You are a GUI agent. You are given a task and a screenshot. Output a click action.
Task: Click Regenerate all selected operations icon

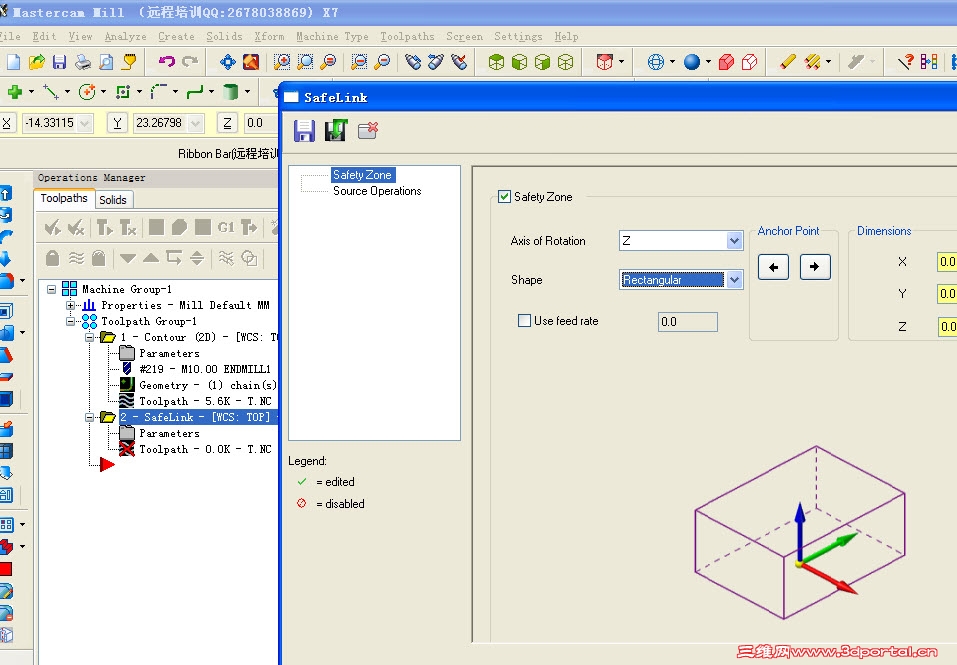click(104, 228)
